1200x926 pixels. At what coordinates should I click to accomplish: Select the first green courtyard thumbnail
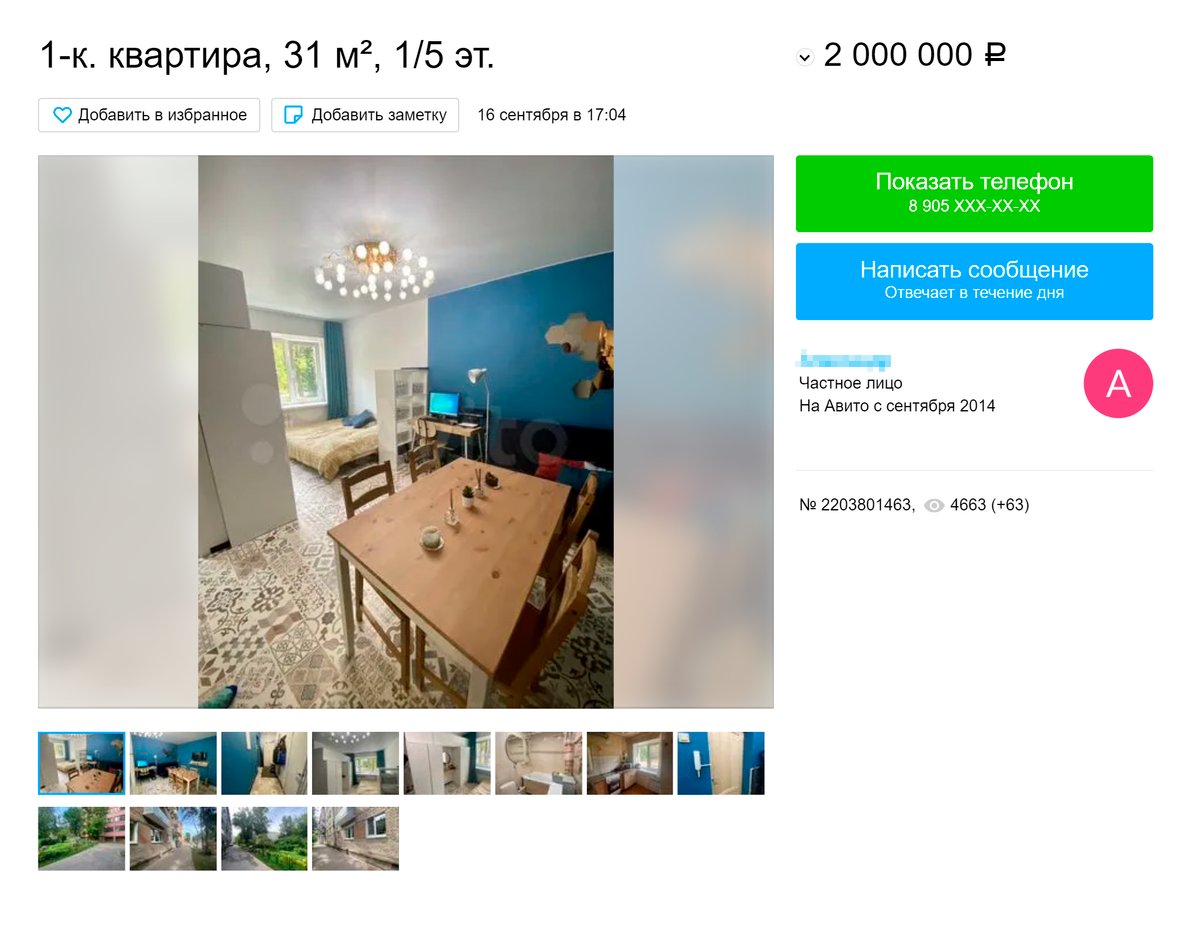pyautogui.click(x=82, y=838)
